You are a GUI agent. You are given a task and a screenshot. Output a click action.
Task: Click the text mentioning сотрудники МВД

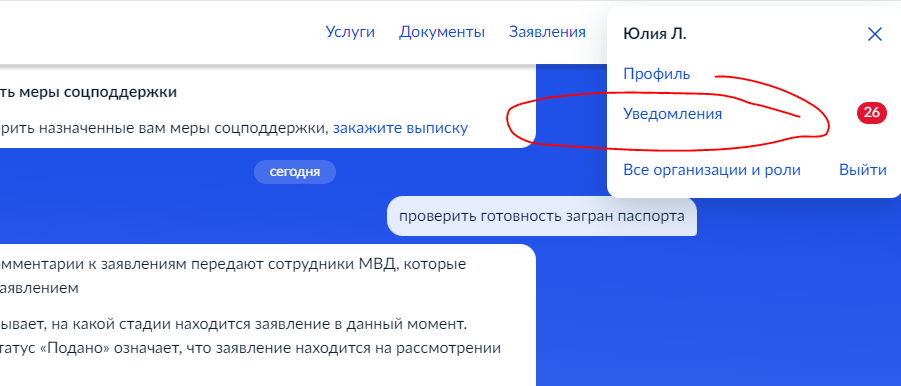coord(233,265)
